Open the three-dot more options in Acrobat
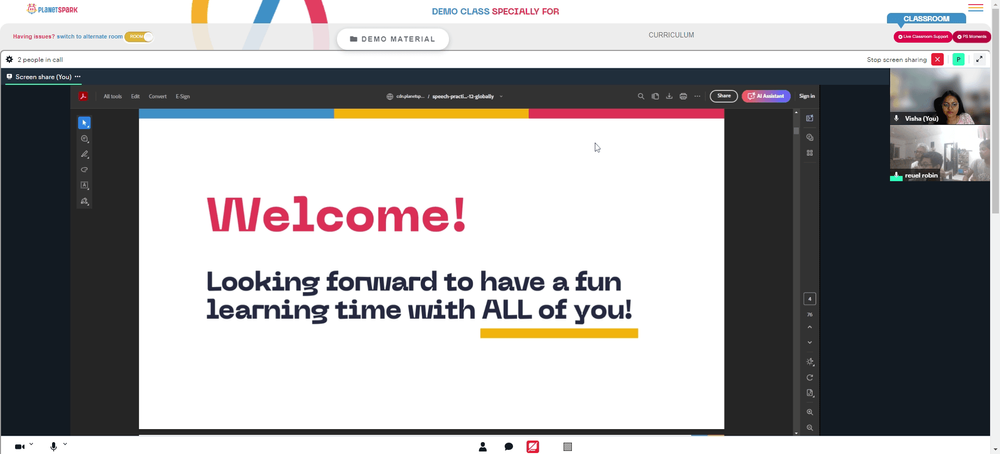This screenshot has width=1000, height=454. click(697, 96)
